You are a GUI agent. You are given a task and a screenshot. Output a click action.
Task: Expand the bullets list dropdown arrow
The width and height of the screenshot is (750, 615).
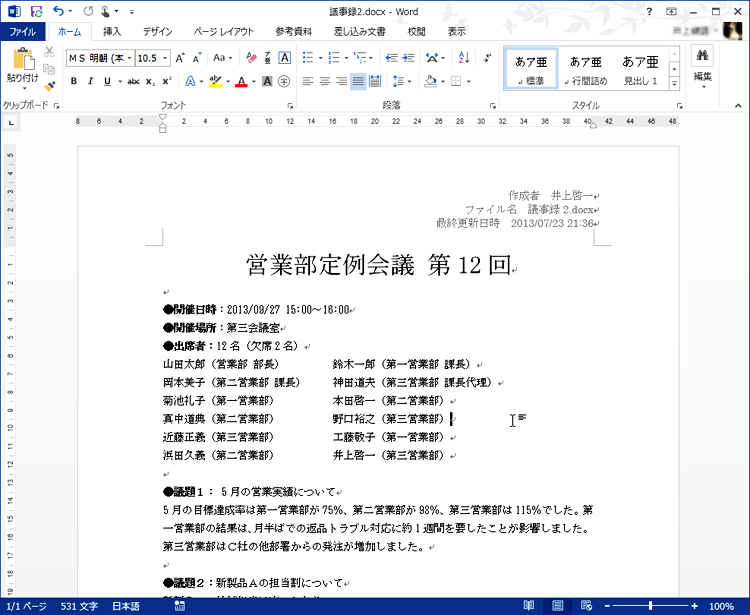[x=320, y=58]
